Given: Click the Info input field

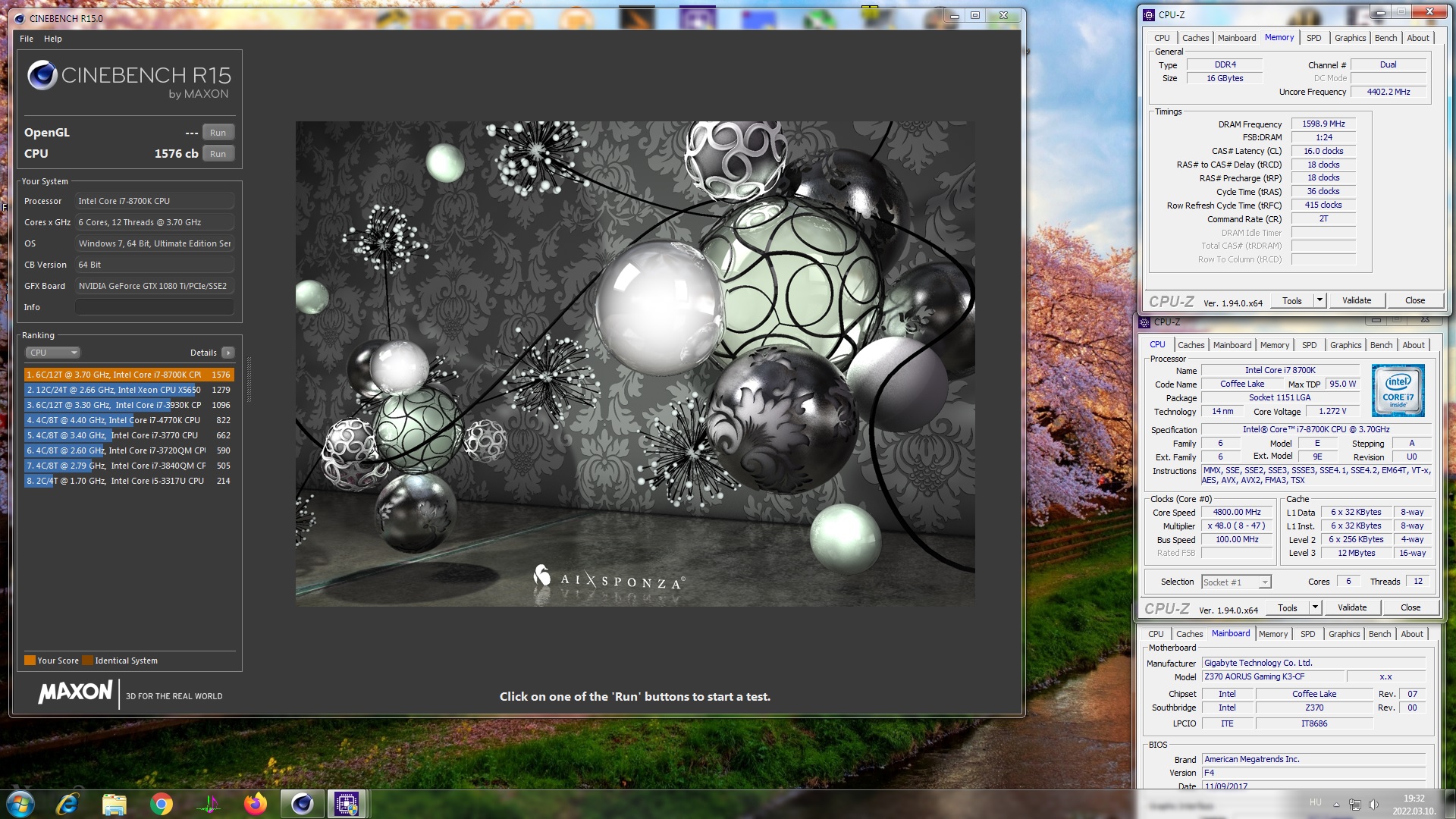Looking at the screenshot, I should point(155,307).
